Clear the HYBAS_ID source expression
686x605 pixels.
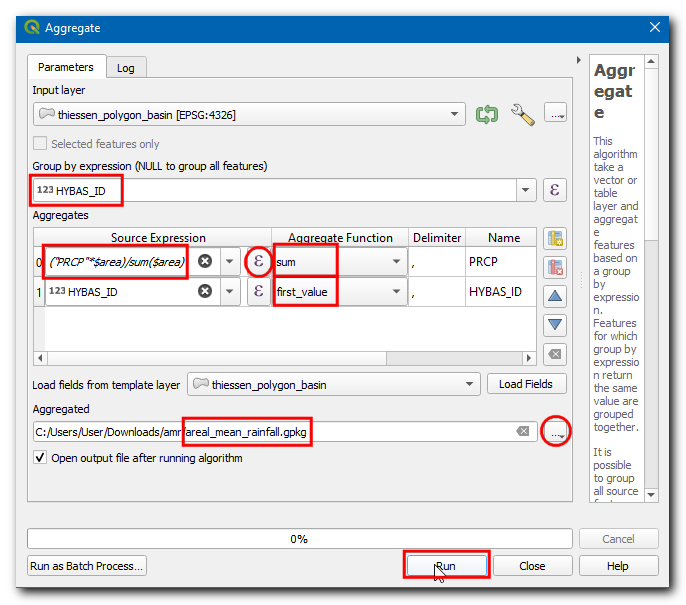(205, 291)
